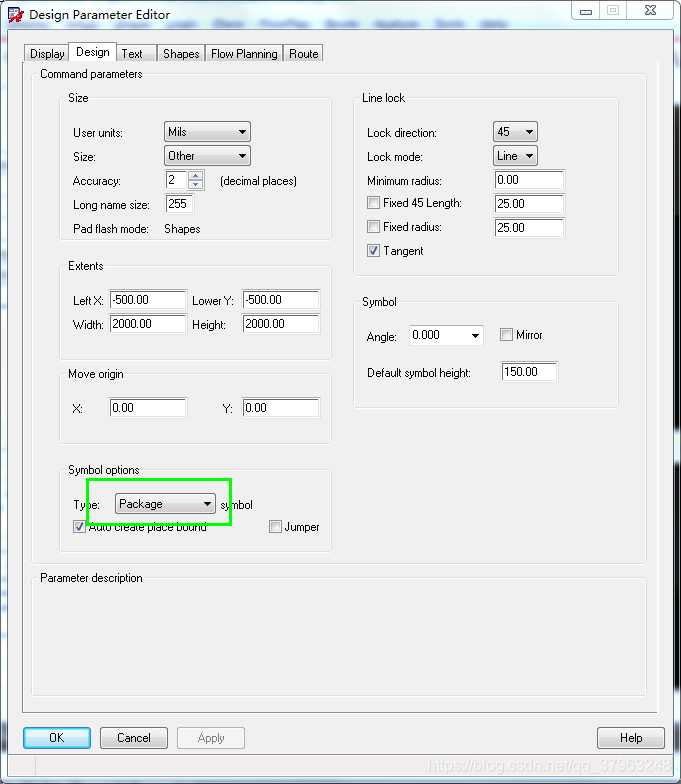The image size is (681, 784).
Task: Uncheck the Tangent checkbox
Action: click(x=373, y=250)
